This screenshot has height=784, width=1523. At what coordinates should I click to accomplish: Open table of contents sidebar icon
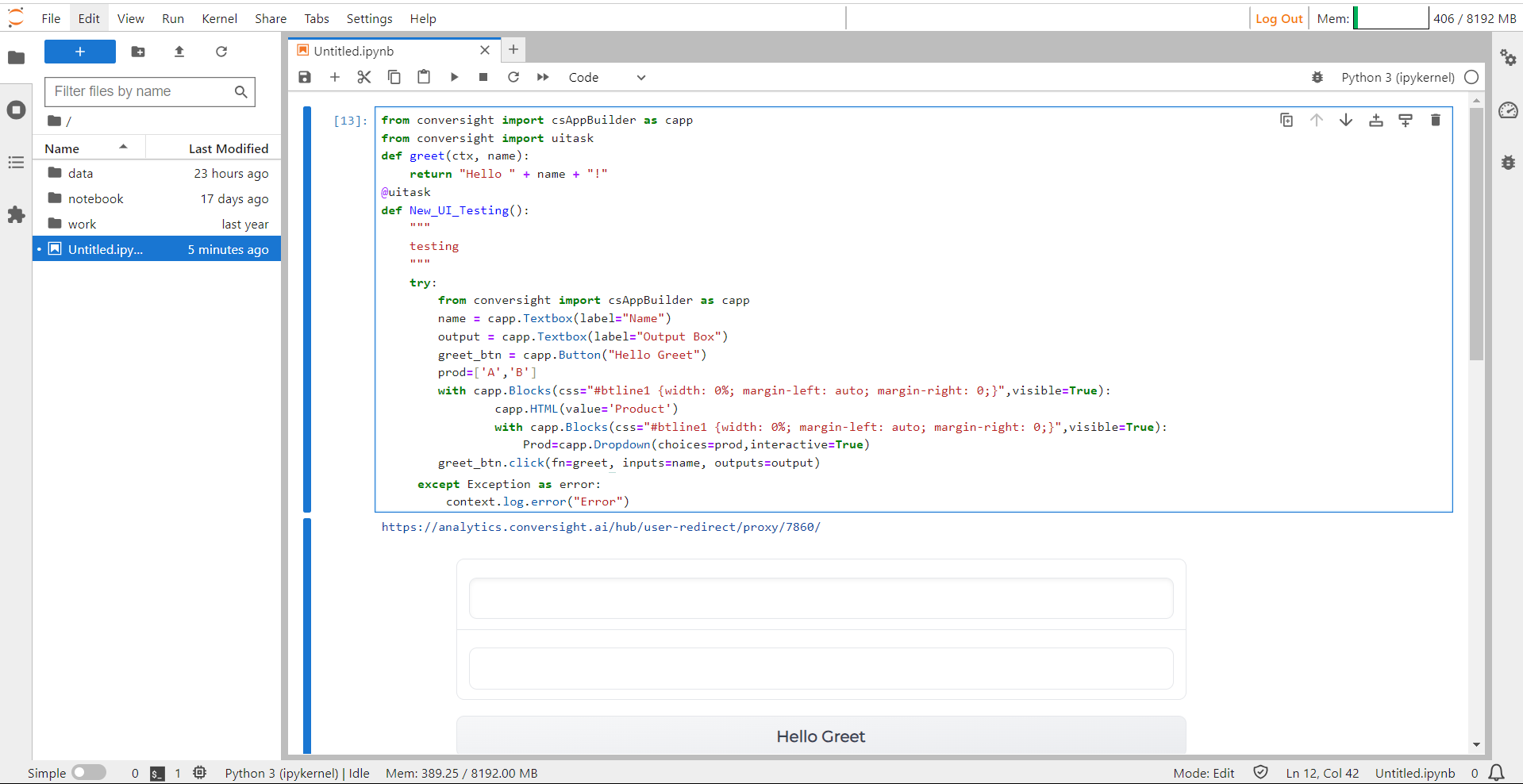[x=16, y=162]
